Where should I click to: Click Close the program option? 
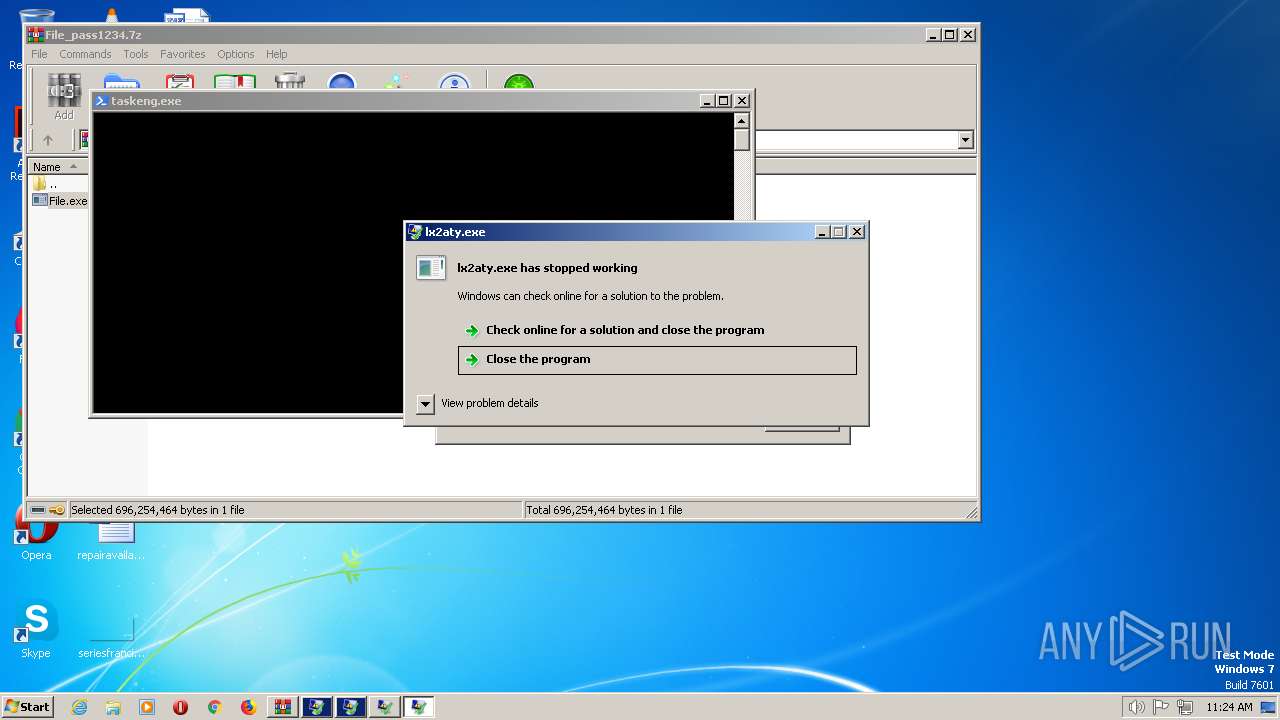coord(657,360)
